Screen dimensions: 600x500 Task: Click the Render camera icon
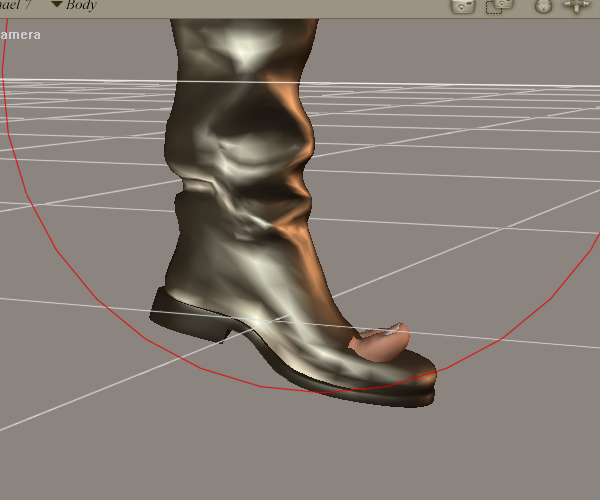click(462, 6)
